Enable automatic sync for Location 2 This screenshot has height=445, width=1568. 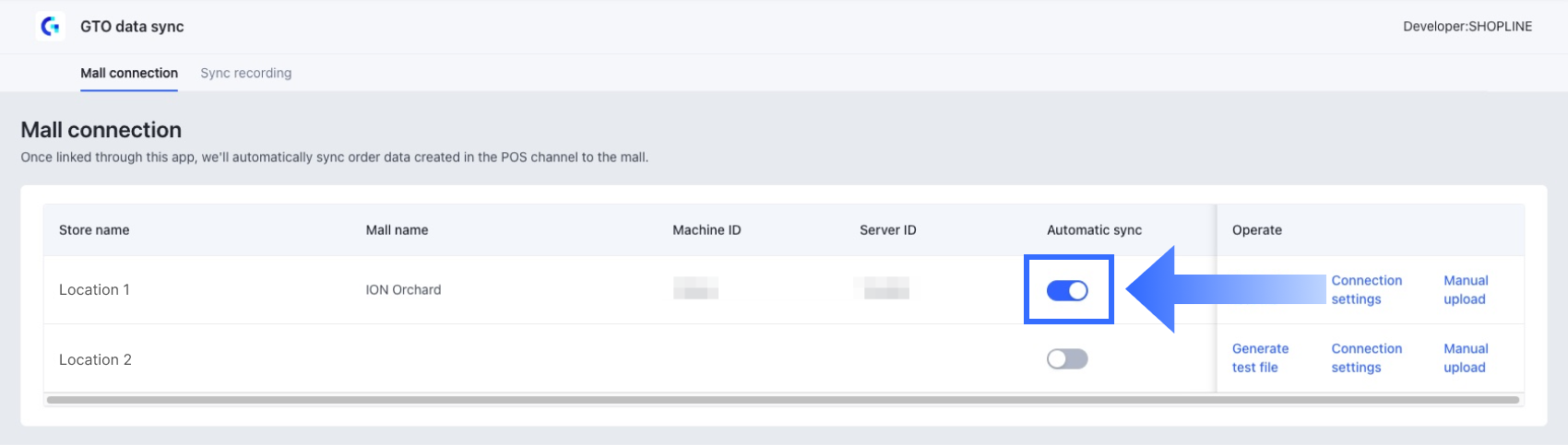tap(1067, 358)
